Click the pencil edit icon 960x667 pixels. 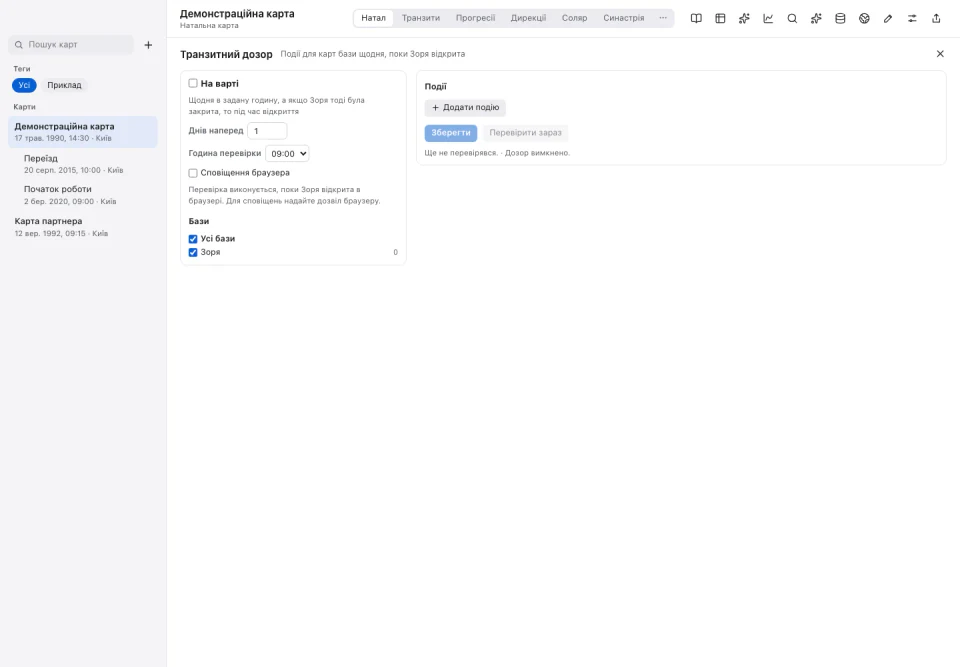click(888, 18)
